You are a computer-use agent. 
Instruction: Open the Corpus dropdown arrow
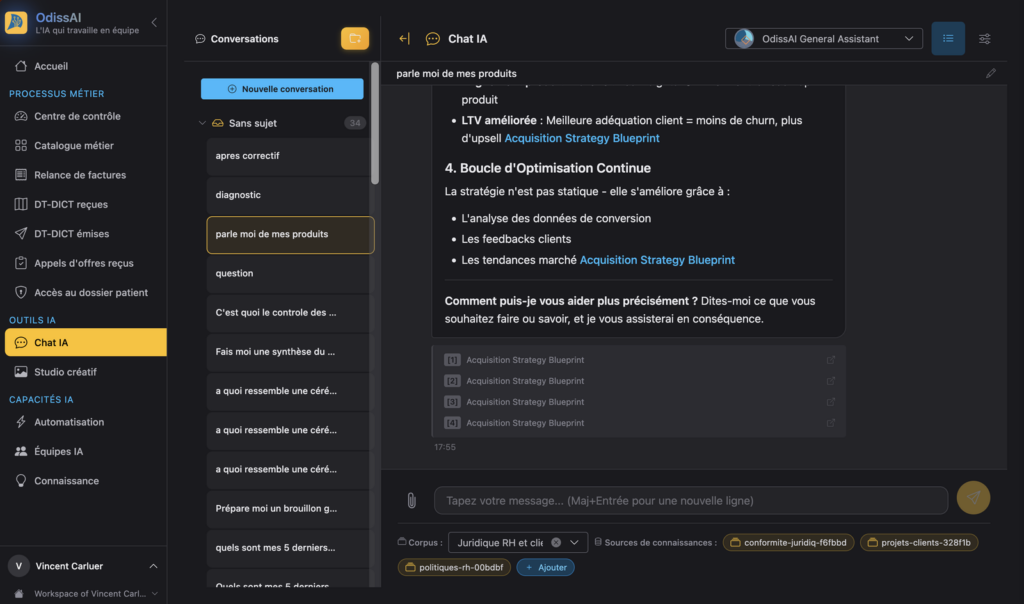(x=574, y=543)
